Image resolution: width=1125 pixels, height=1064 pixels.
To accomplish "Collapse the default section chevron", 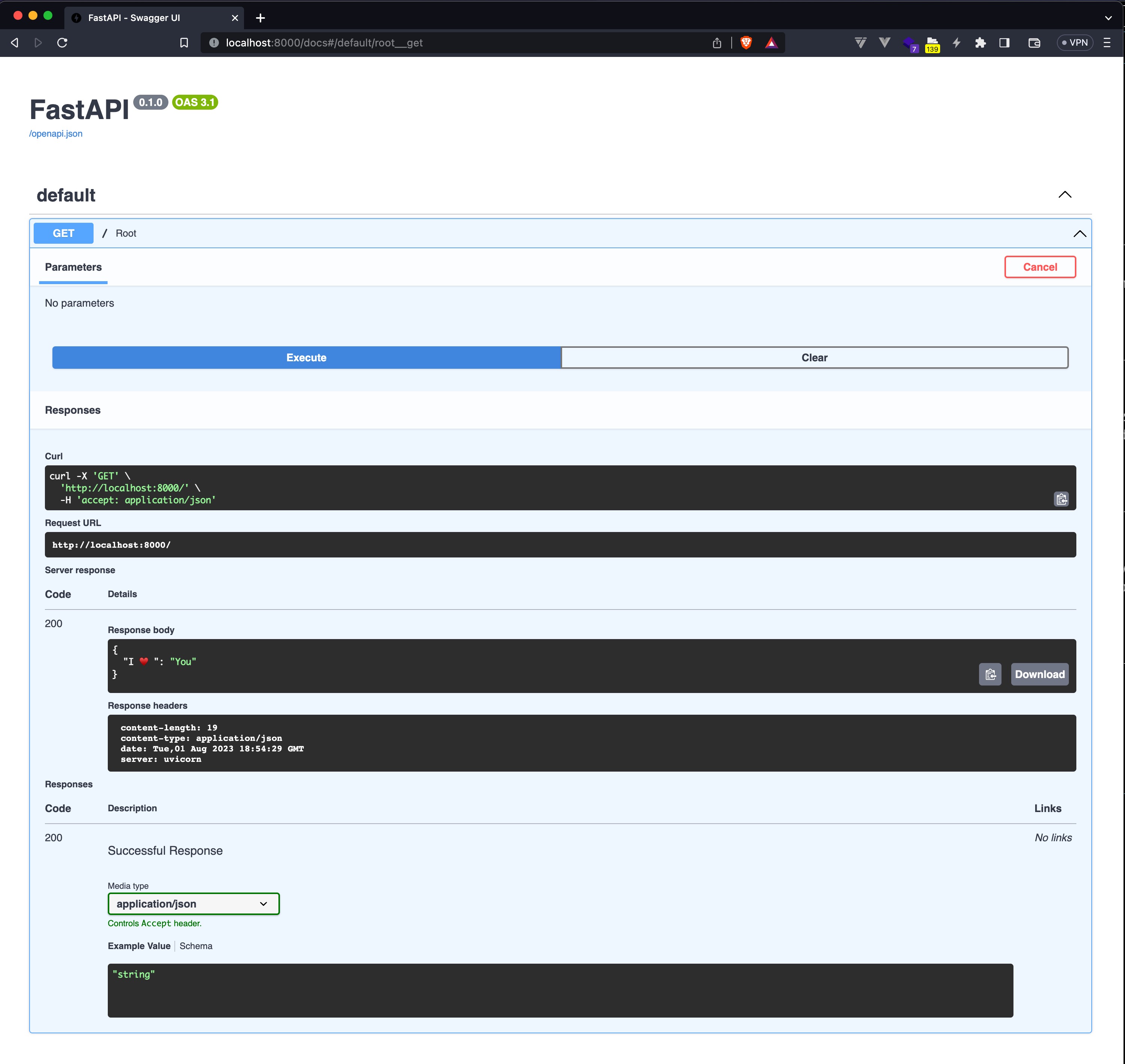I will click(1064, 195).
